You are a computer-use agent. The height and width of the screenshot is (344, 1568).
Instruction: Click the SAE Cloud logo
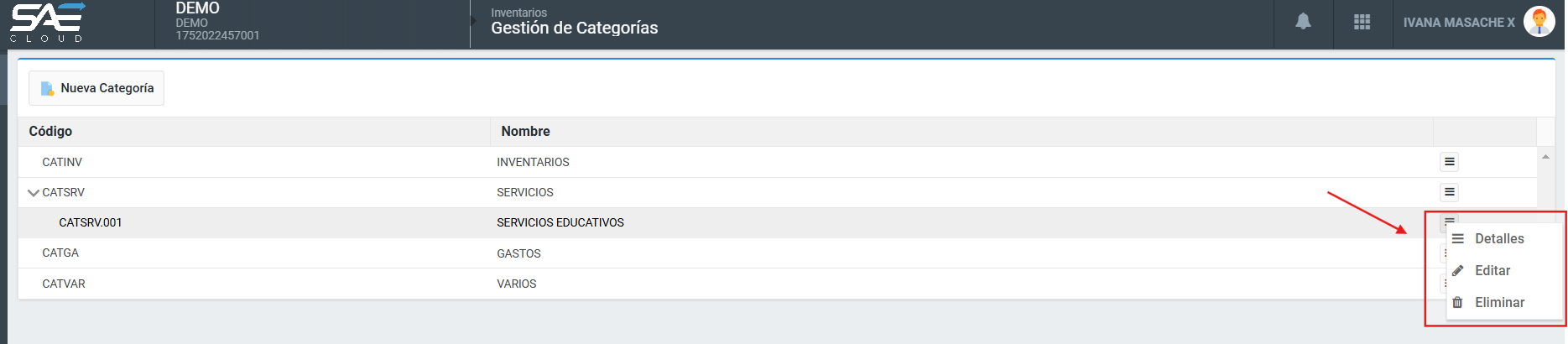[48, 23]
